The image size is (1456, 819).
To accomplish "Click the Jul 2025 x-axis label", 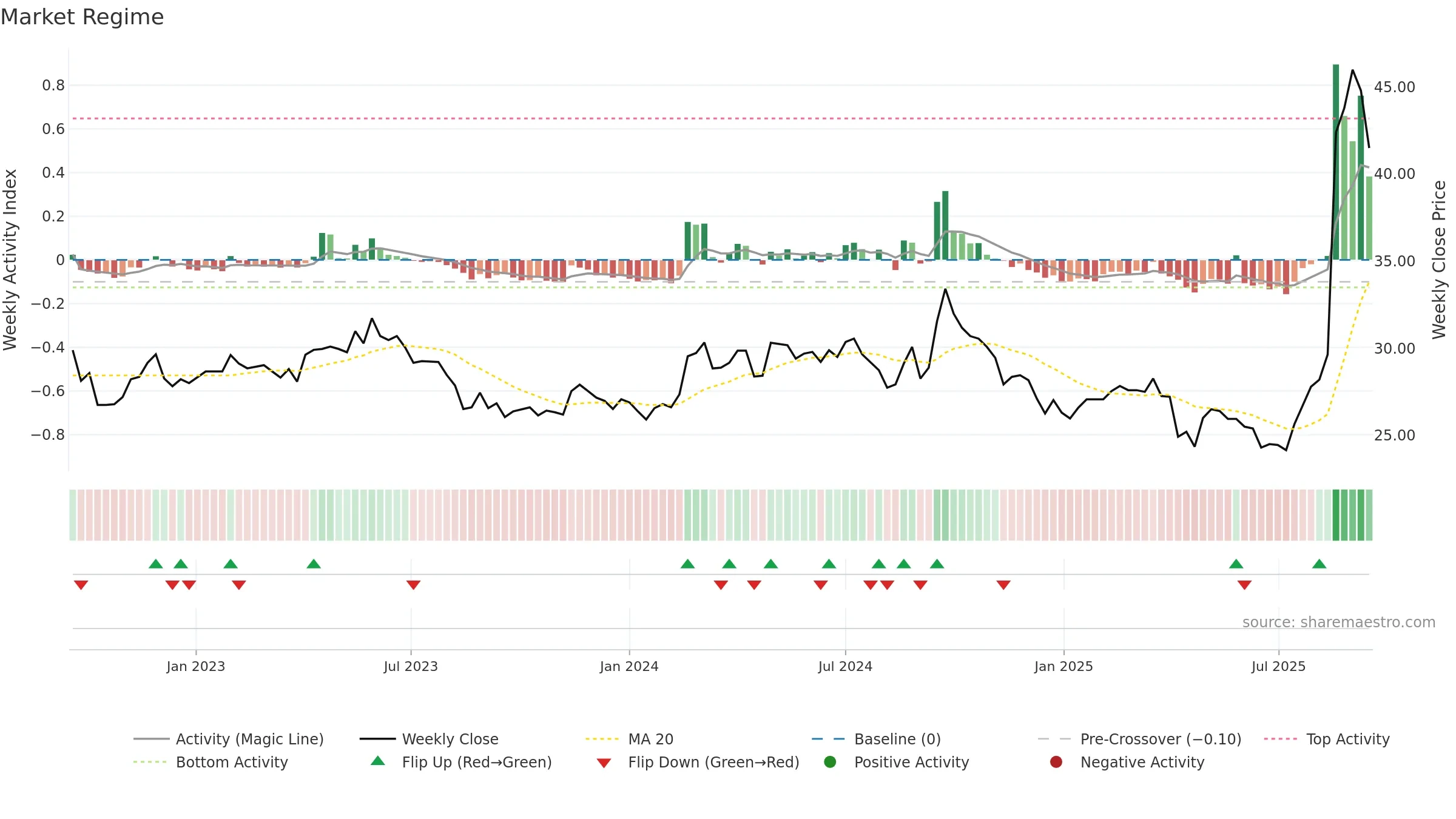I will (1278, 666).
